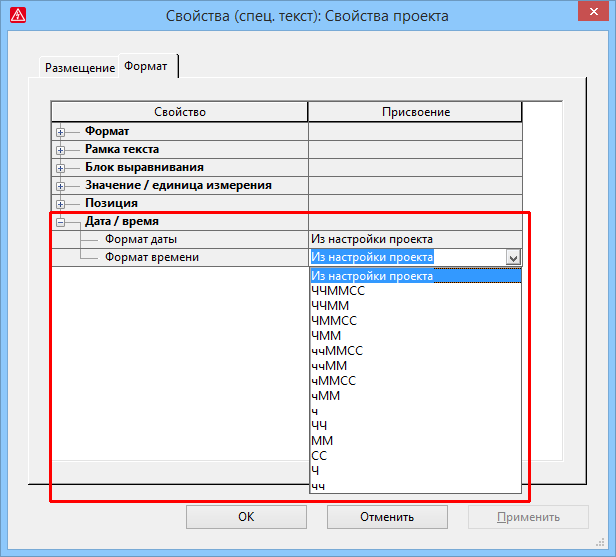
Task: Choose ЧЧММСС from the time format list
Action: tap(338, 290)
